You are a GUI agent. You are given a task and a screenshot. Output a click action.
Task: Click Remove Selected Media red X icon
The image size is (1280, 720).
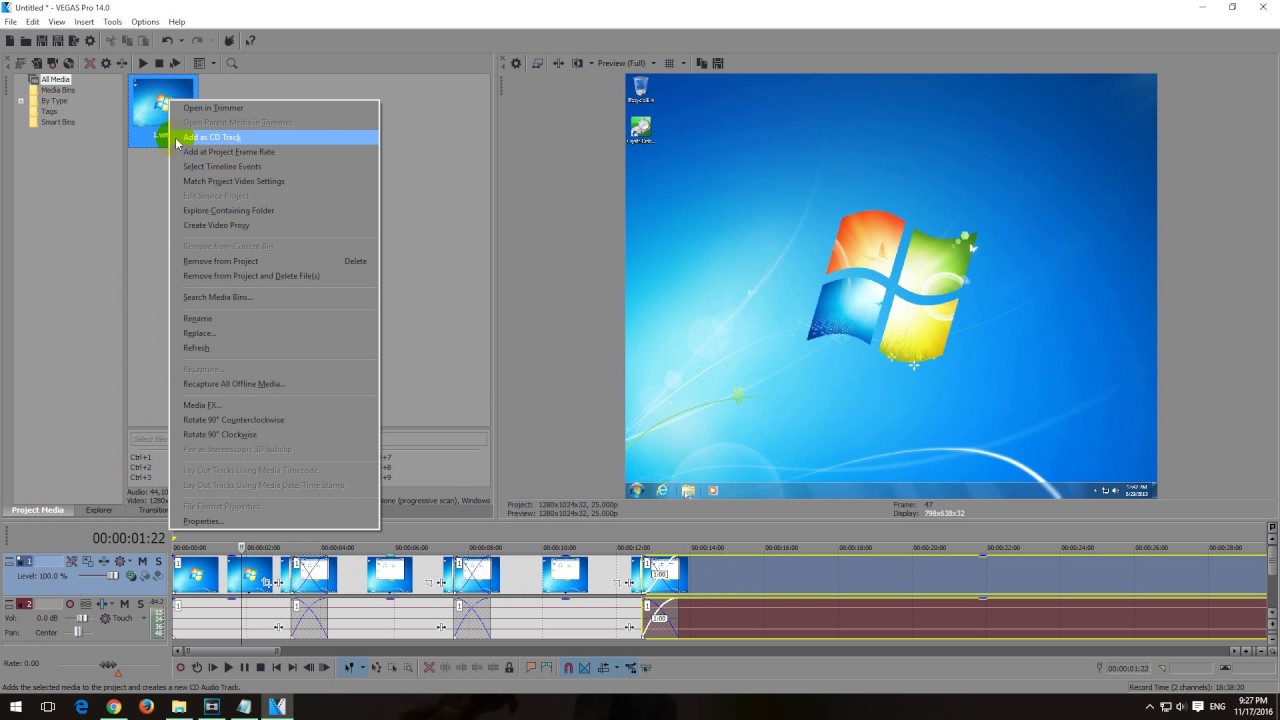click(x=89, y=63)
